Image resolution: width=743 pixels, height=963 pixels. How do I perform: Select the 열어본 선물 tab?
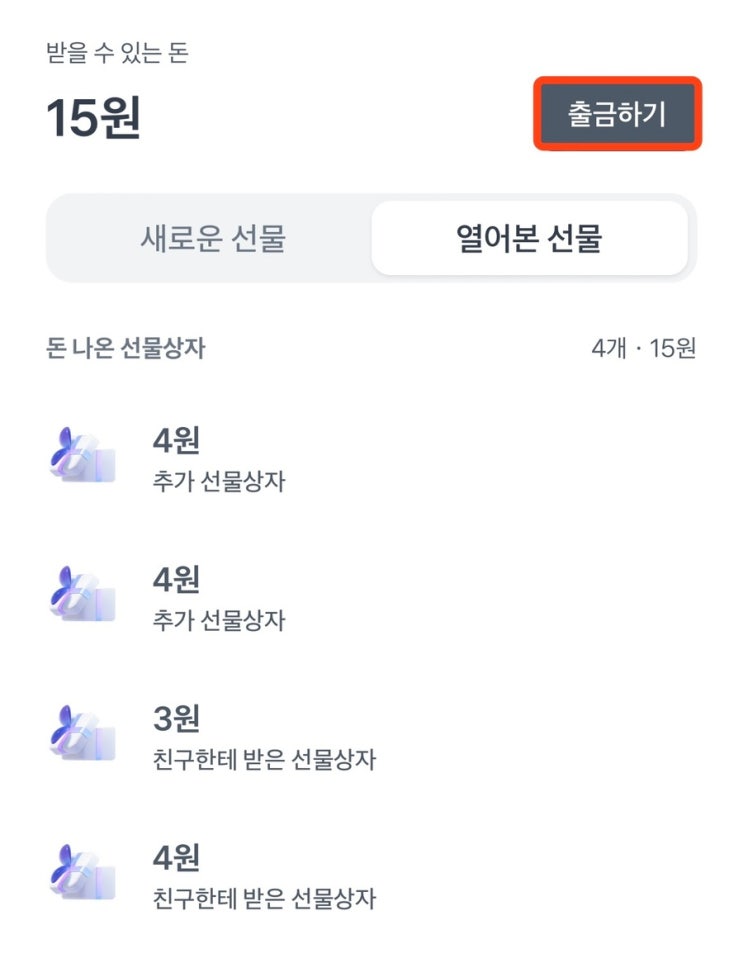(x=529, y=238)
